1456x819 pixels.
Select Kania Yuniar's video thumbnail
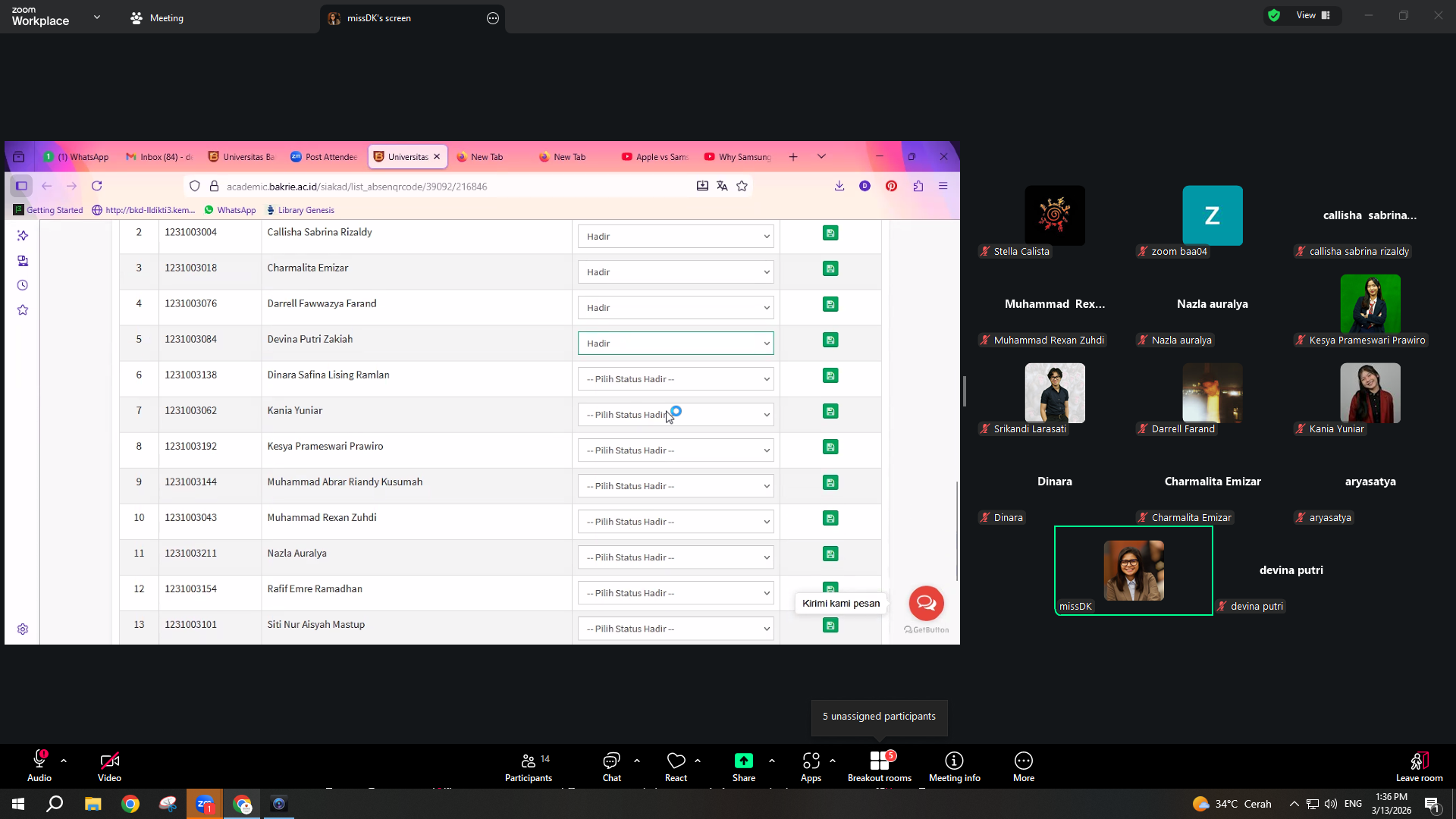pos(1370,393)
